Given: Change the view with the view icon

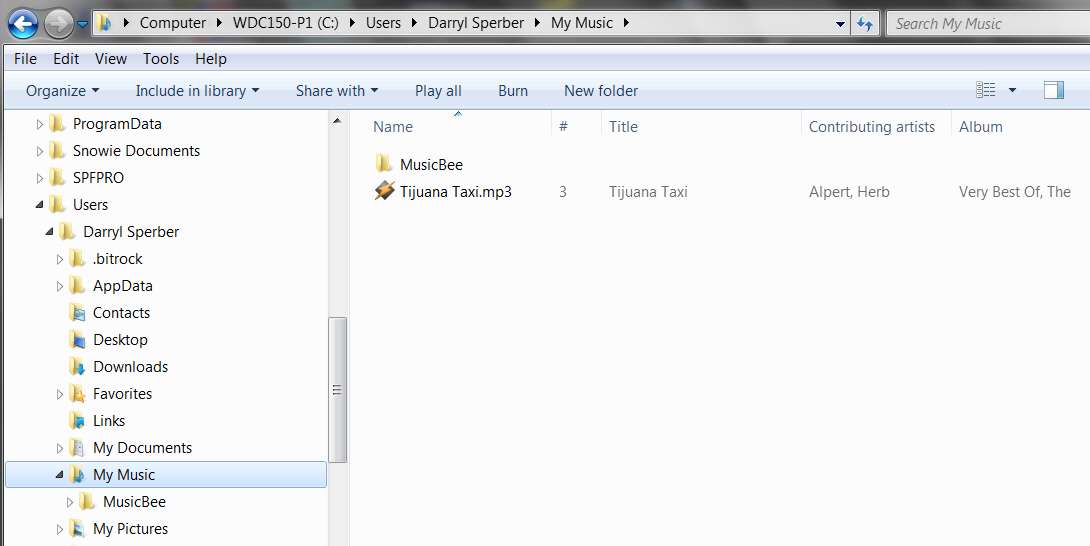Looking at the screenshot, I should [x=986, y=90].
